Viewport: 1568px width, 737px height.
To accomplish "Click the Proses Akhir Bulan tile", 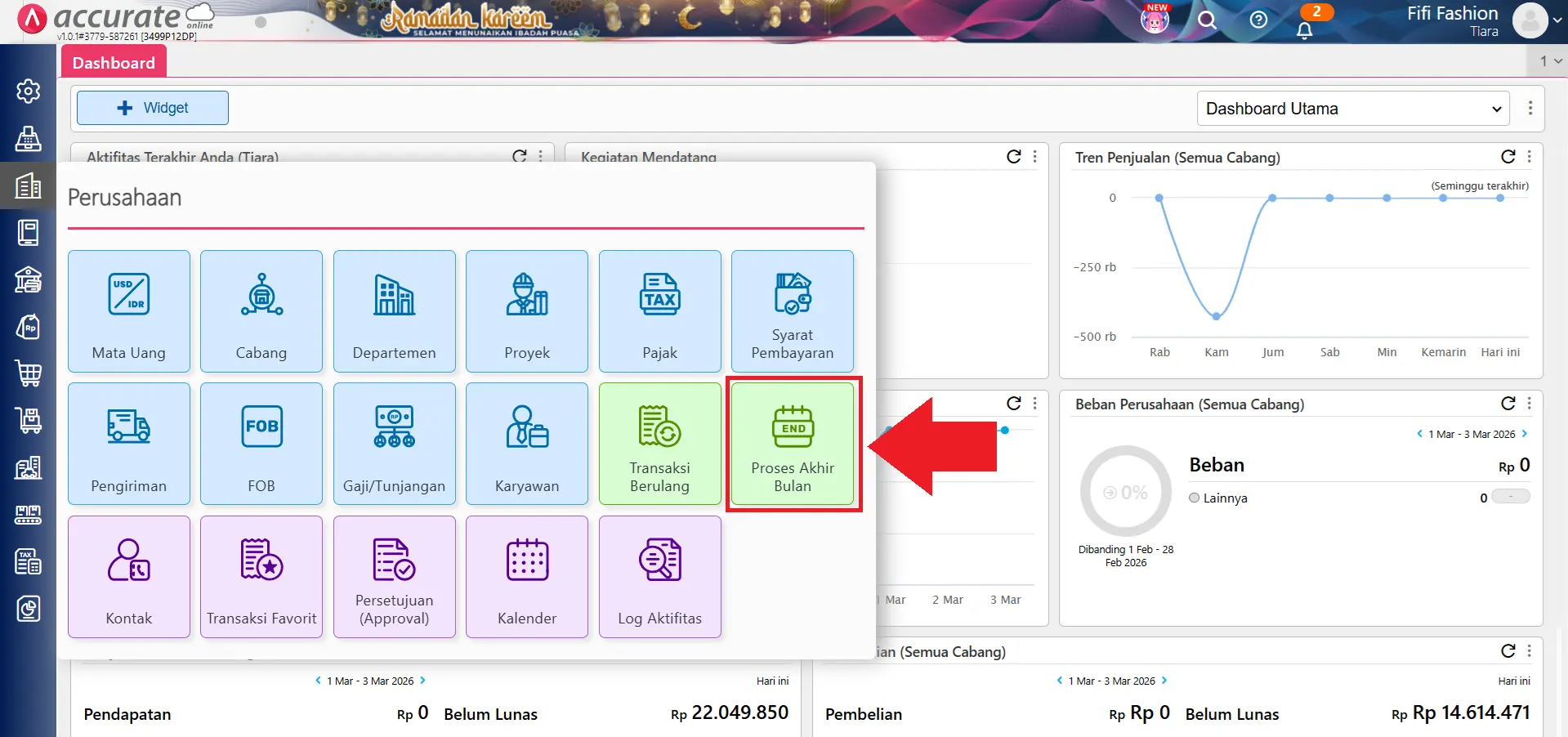I will tap(792, 444).
